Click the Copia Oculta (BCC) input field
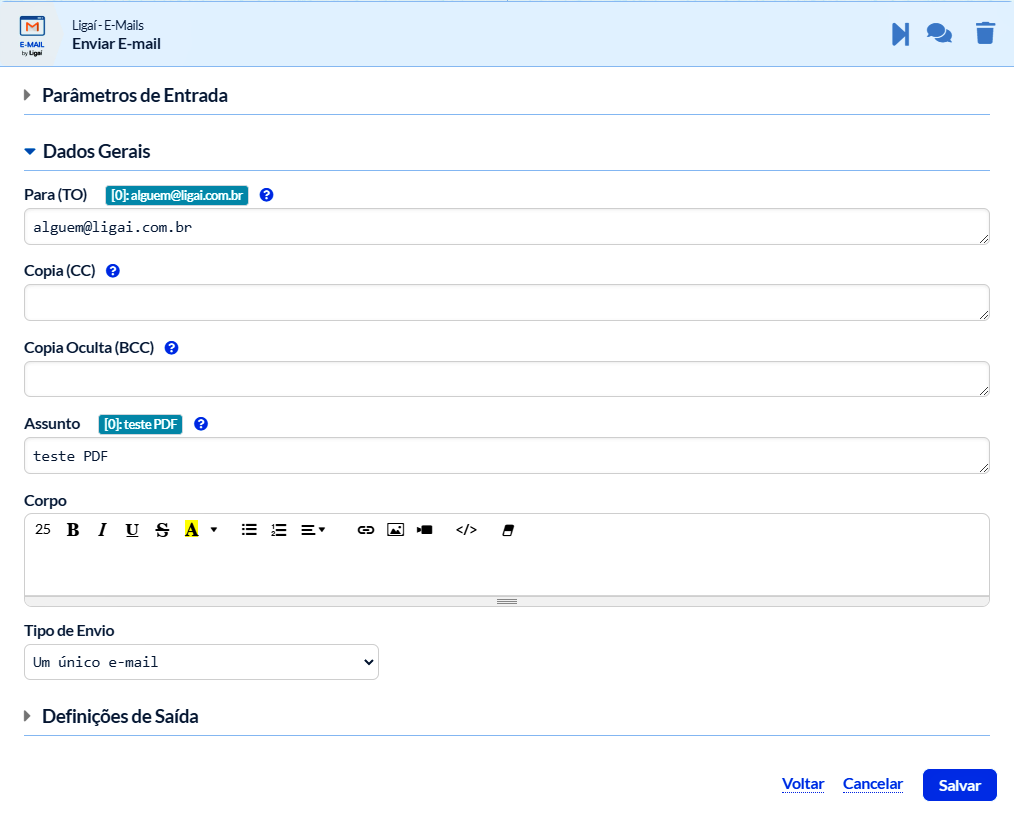Image resolution: width=1014 pixels, height=817 pixels. [x=506, y=379]
